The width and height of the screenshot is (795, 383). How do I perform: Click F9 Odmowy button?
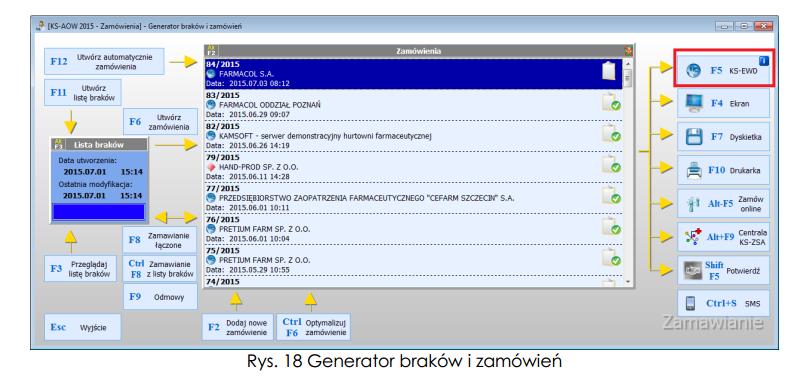click(160, 297)
